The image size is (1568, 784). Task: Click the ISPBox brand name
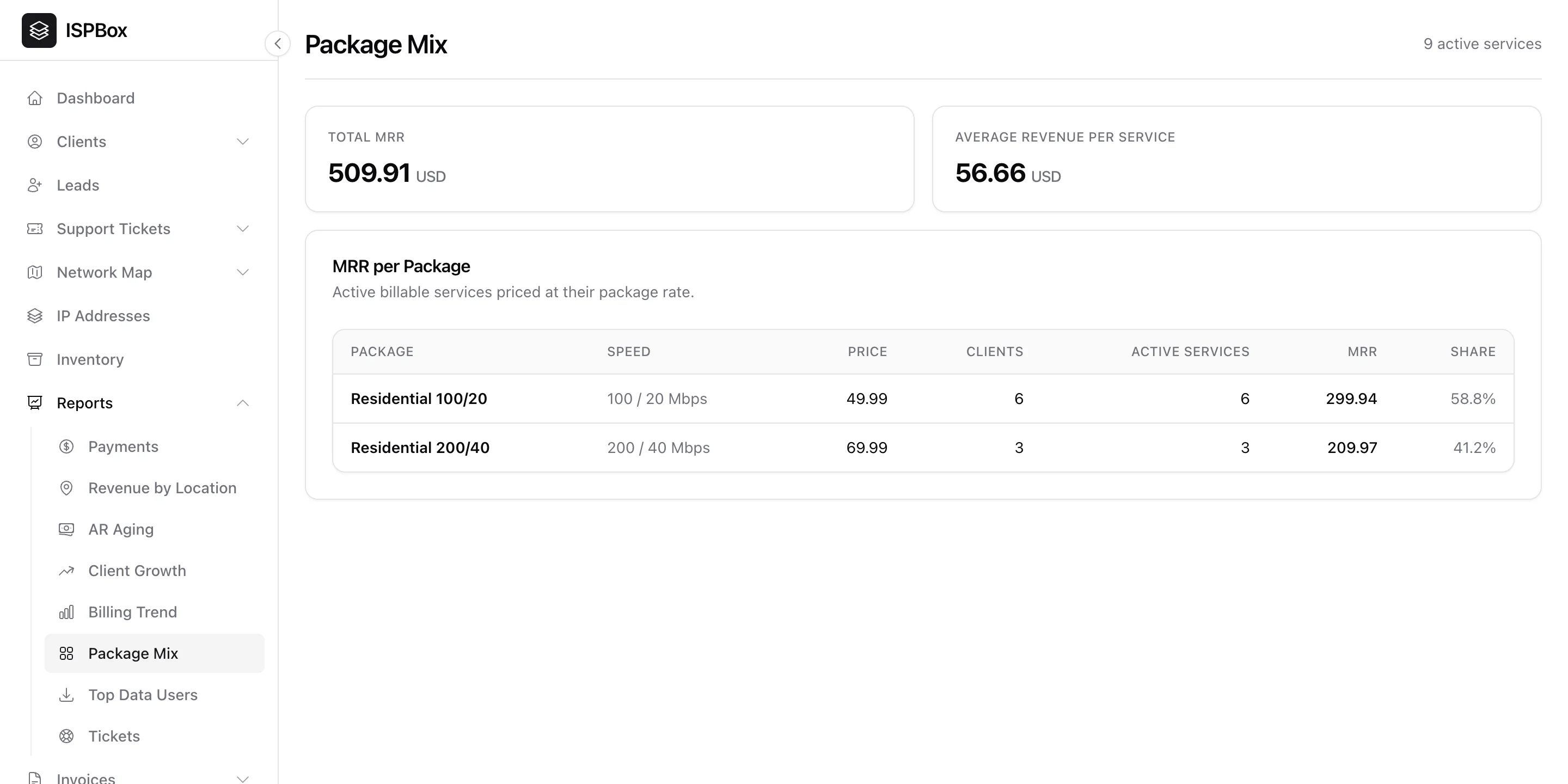click(x=96, y=30)
